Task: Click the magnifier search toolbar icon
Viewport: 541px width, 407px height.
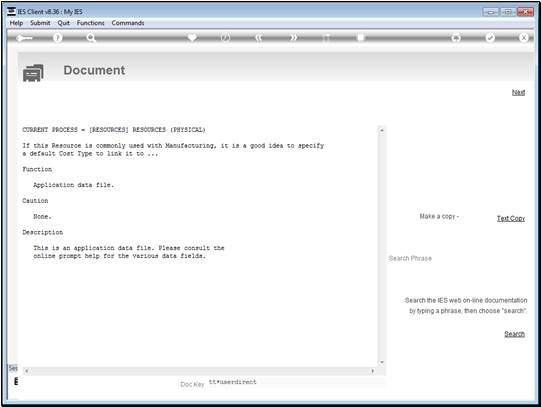Action: (x=91, y=38)
